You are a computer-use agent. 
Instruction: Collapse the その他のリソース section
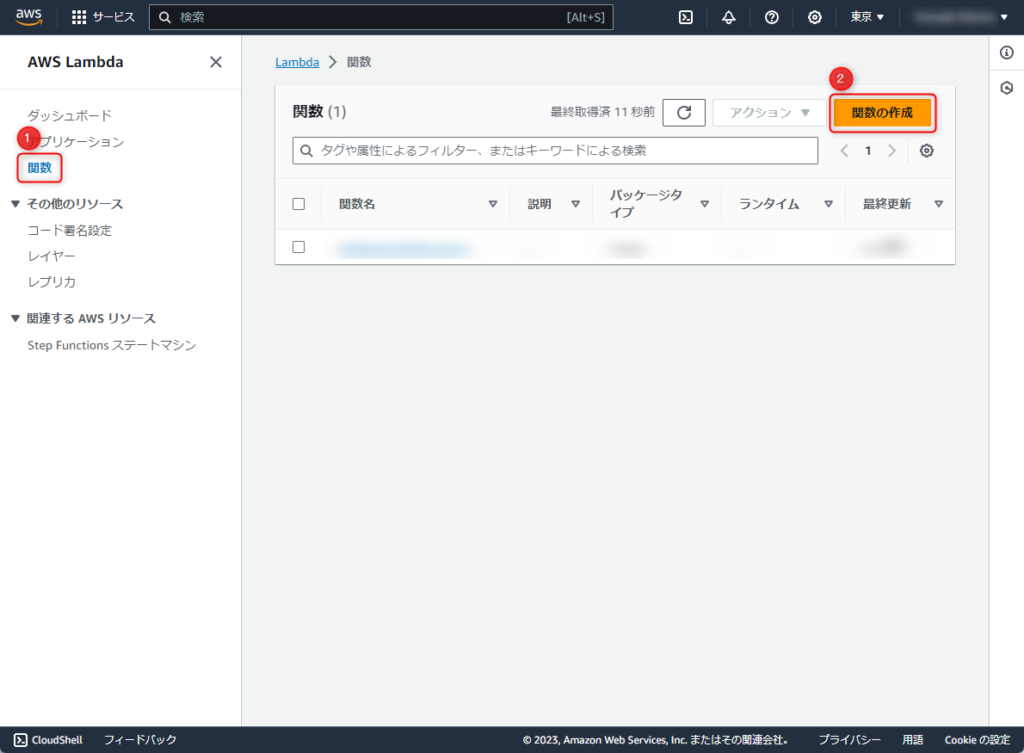(x=16, y=204)
